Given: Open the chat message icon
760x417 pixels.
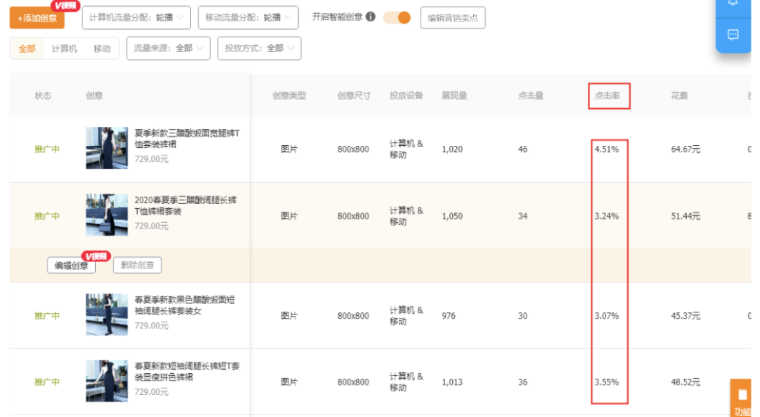Looking at the screenshot, I should point(733,35).
